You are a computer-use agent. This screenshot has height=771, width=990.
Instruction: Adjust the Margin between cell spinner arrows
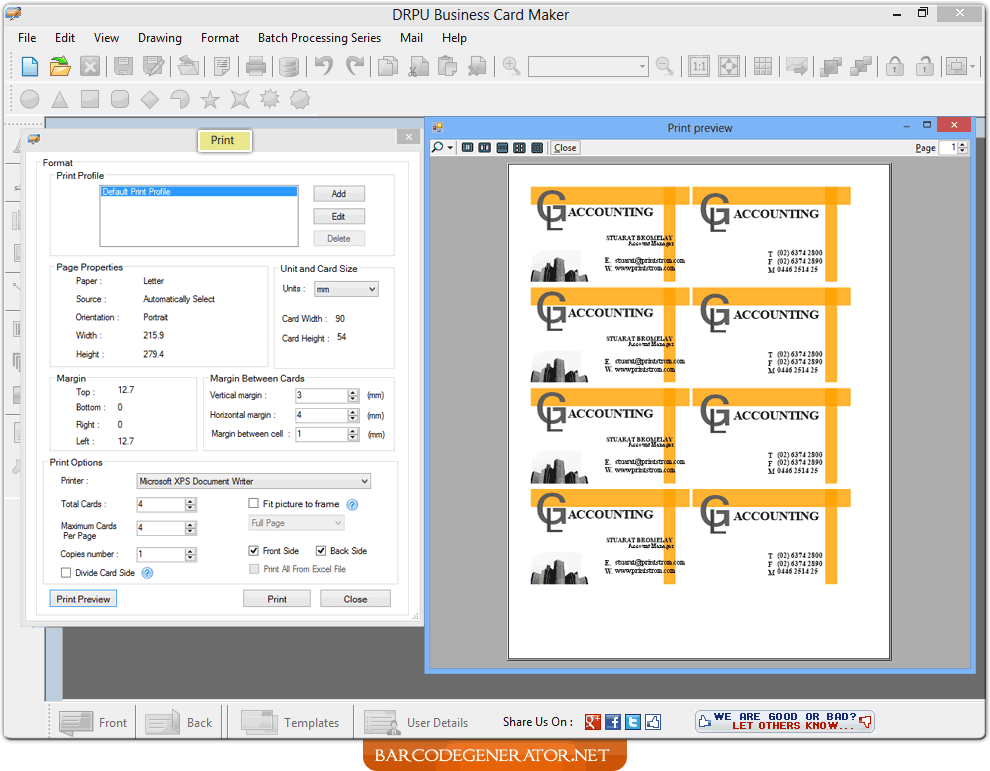(x=353, y=434)
